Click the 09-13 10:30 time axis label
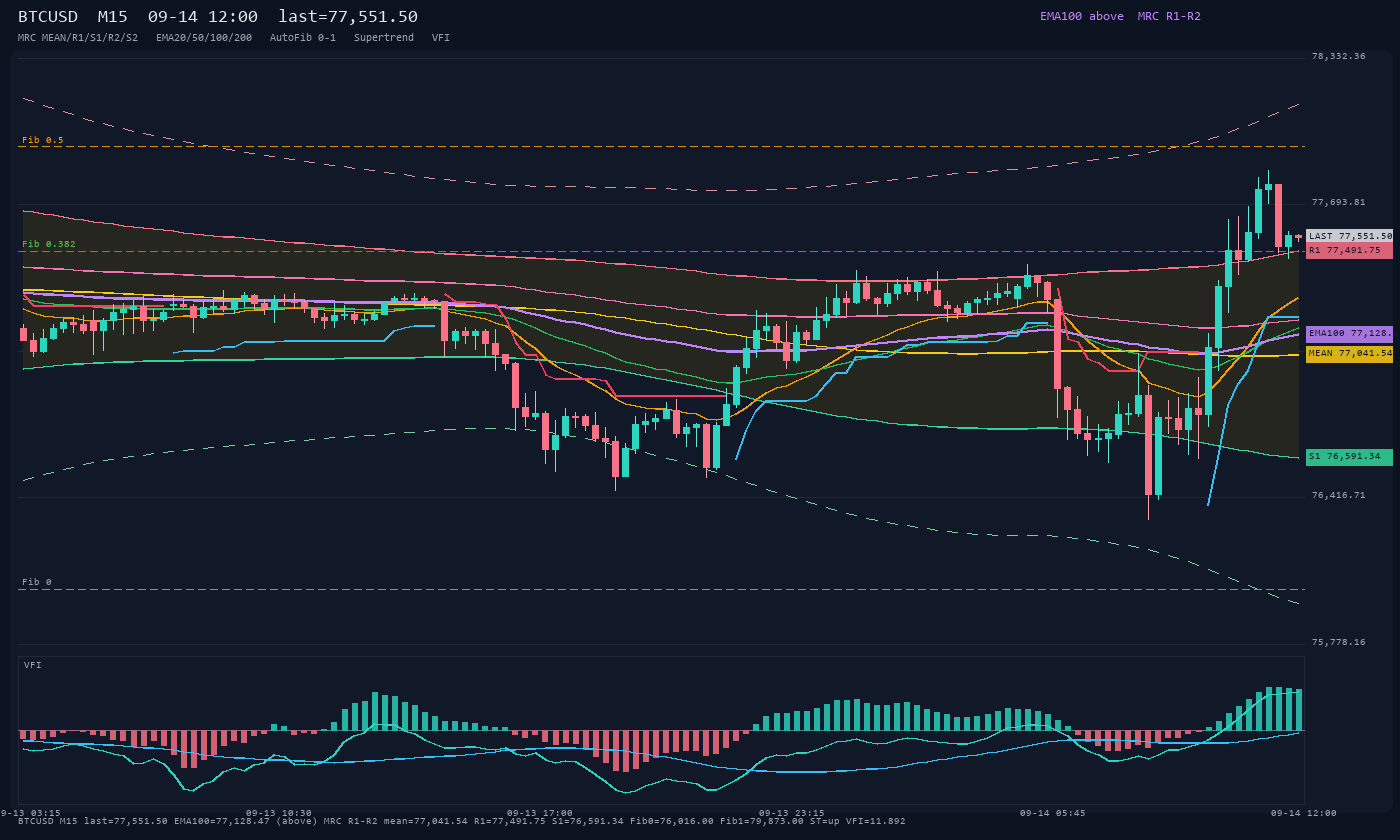This screenshot has height=840, width=1400. point(279,813)
